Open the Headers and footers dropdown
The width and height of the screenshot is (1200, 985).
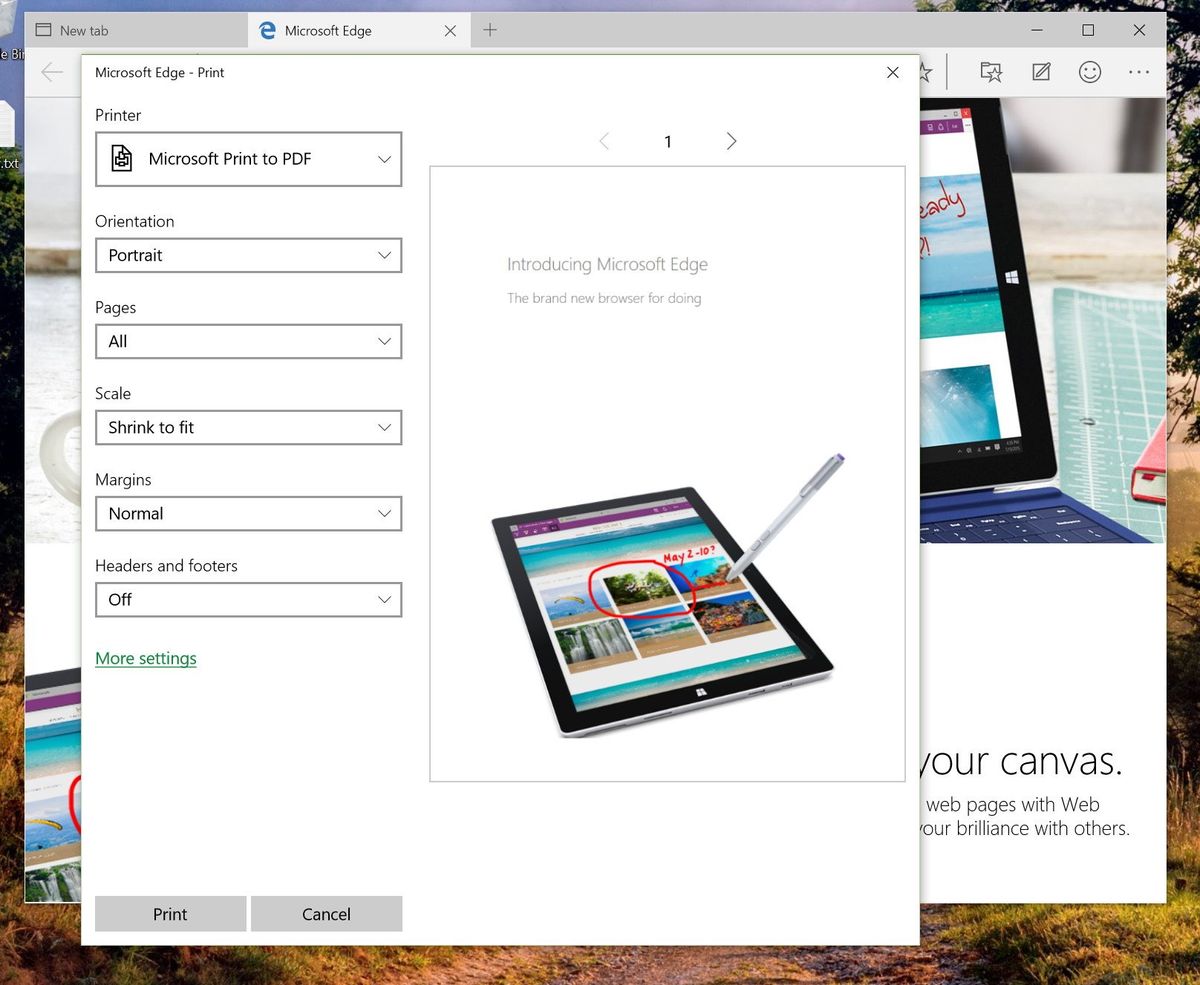tap(248, 599)
